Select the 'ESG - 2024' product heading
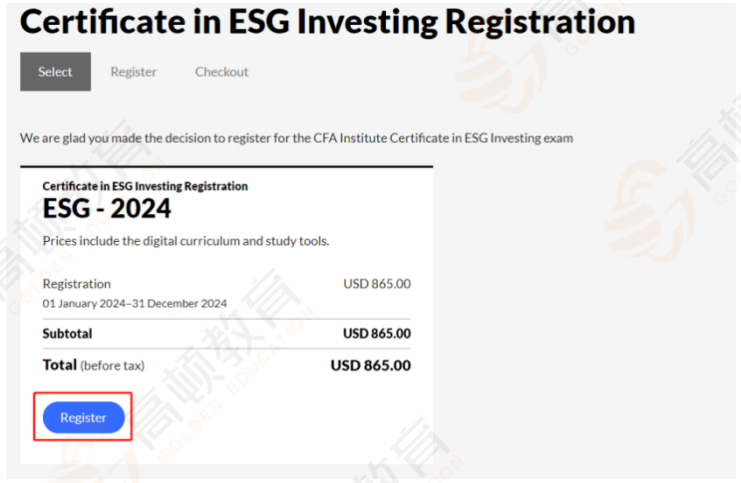This screenshot has width=741, height=483. tap(107, 208)
